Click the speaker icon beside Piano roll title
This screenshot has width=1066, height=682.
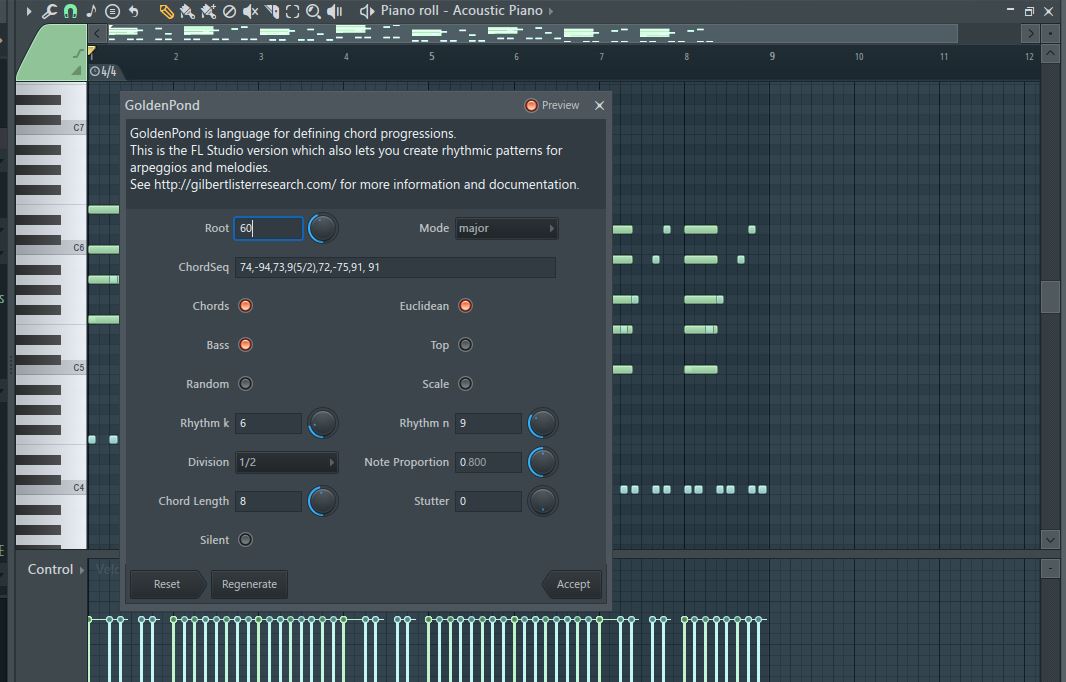coord(366,11)
